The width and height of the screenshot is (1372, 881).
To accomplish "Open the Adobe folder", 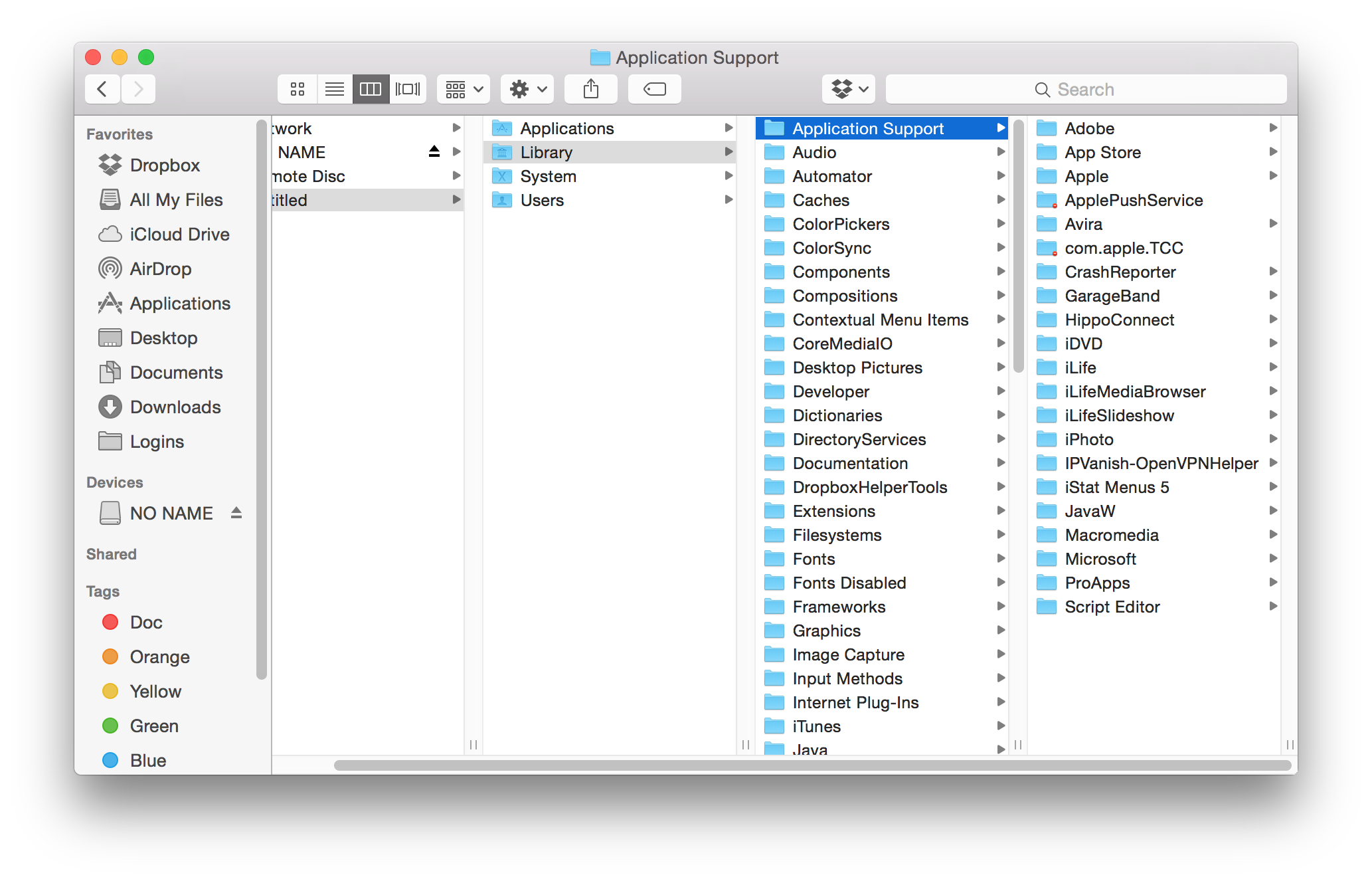I will coord(1089,129).
